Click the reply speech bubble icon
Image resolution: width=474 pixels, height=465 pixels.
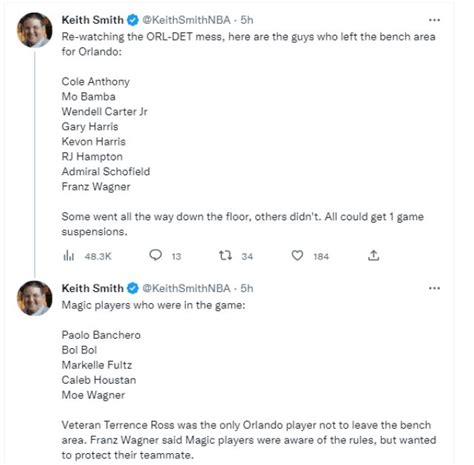[x=155, y=255]
